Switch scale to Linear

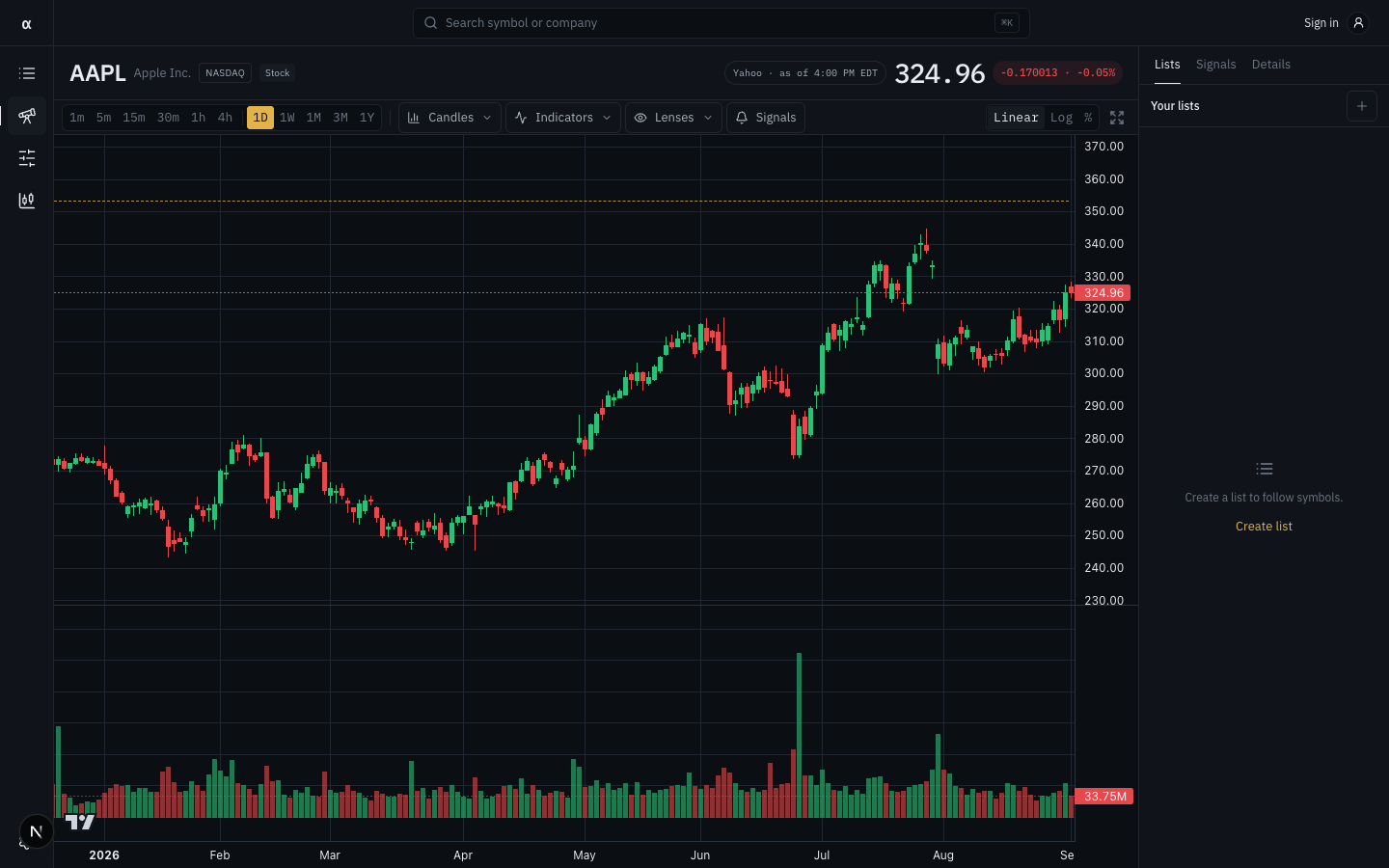[1016, 118]
